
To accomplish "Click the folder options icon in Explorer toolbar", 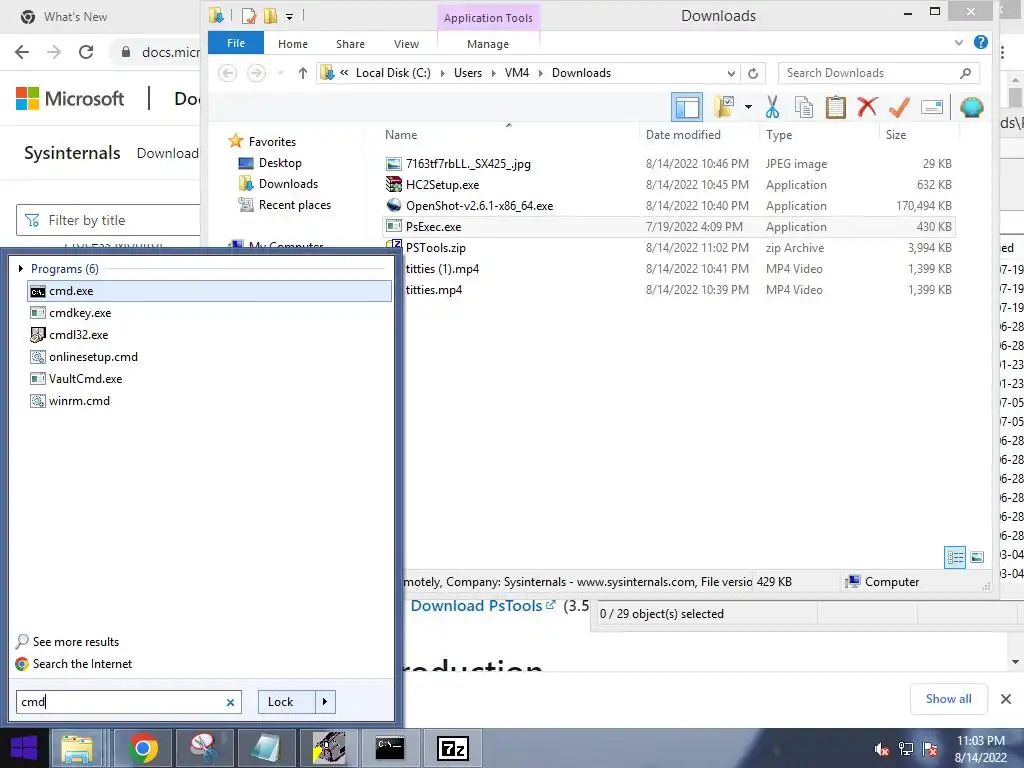I will pyautogui.click(x=724, y=107).
